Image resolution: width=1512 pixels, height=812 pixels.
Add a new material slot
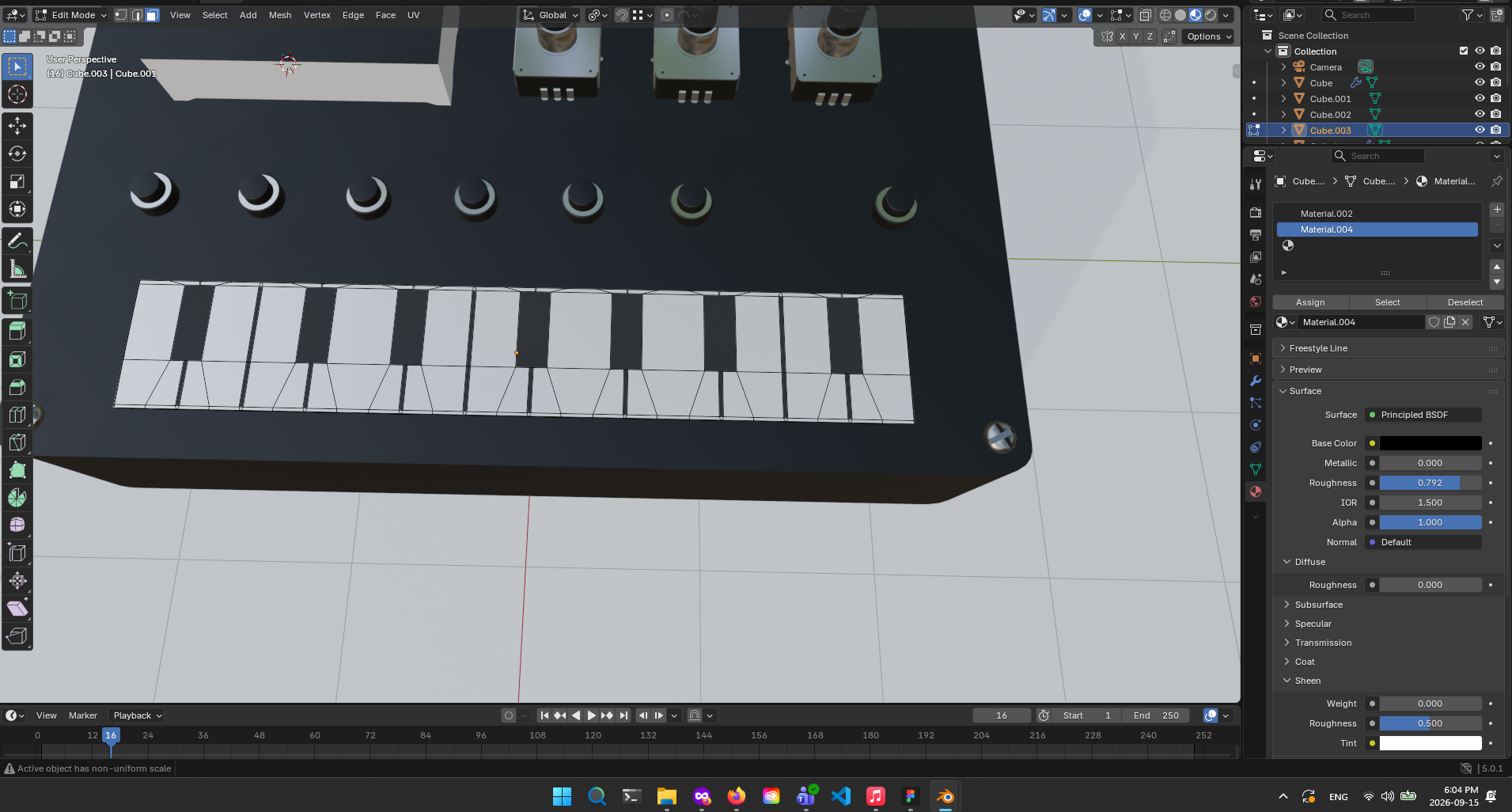tap(1497, 210)
